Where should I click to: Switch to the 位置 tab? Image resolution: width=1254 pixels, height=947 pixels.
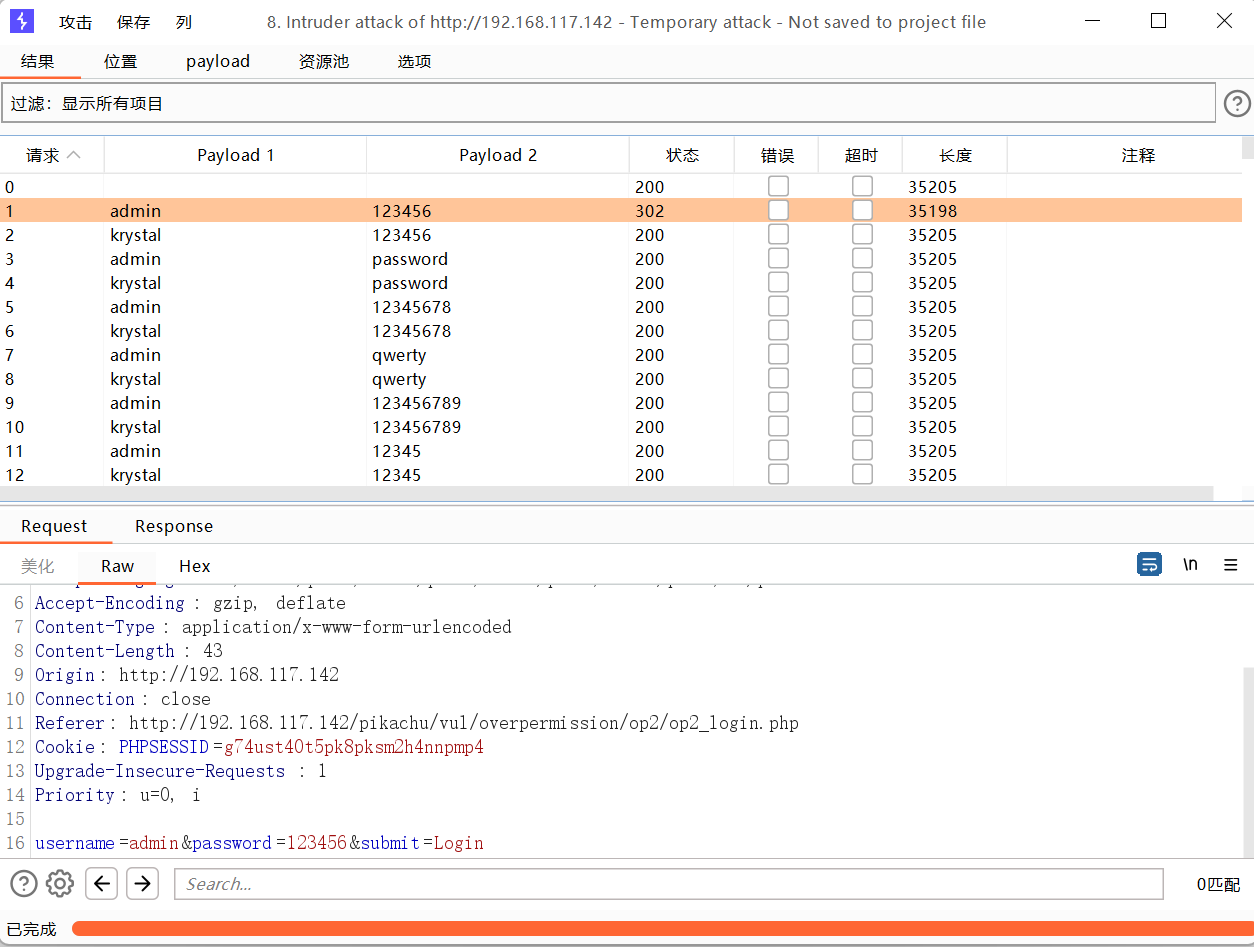(120, 62)
